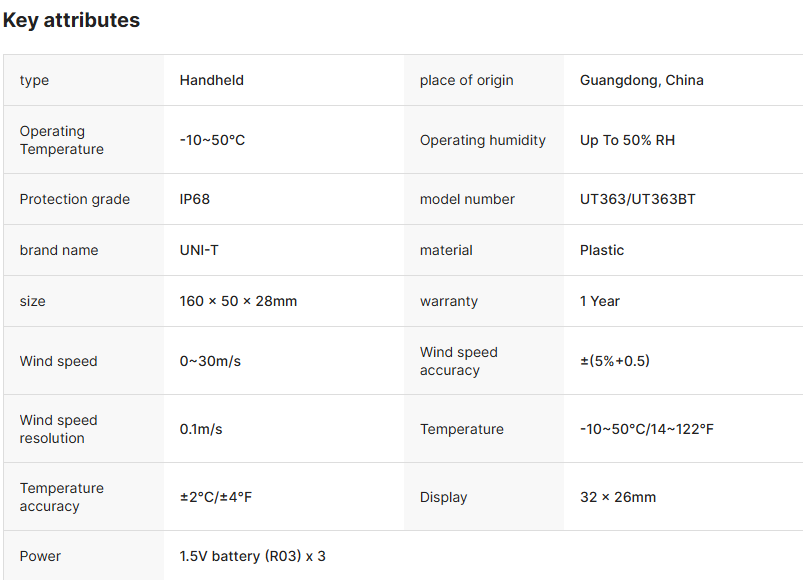Click the '-10~50°C/14~122°F' temperature value

pos(647,429)
